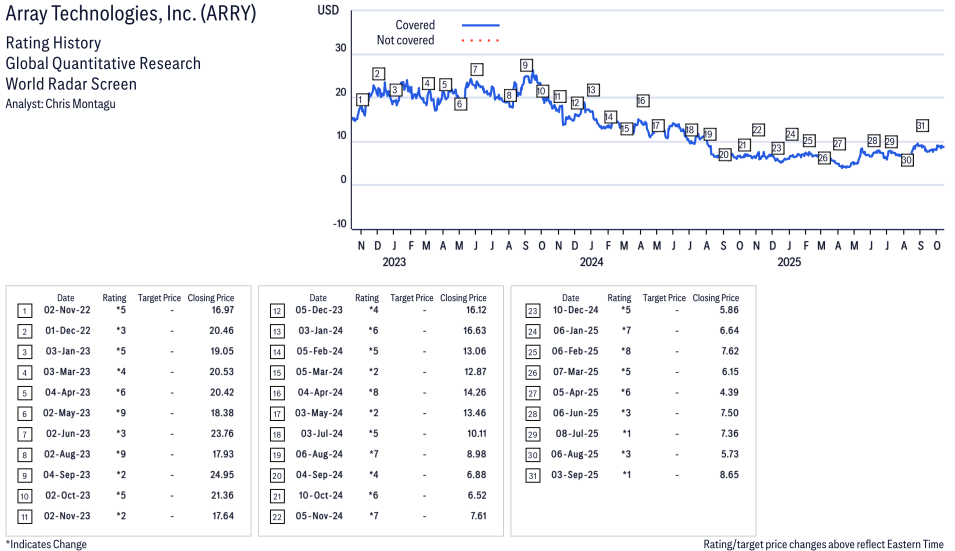Click index box 31 in the 03-Sep-25 row

coord(531,475)
